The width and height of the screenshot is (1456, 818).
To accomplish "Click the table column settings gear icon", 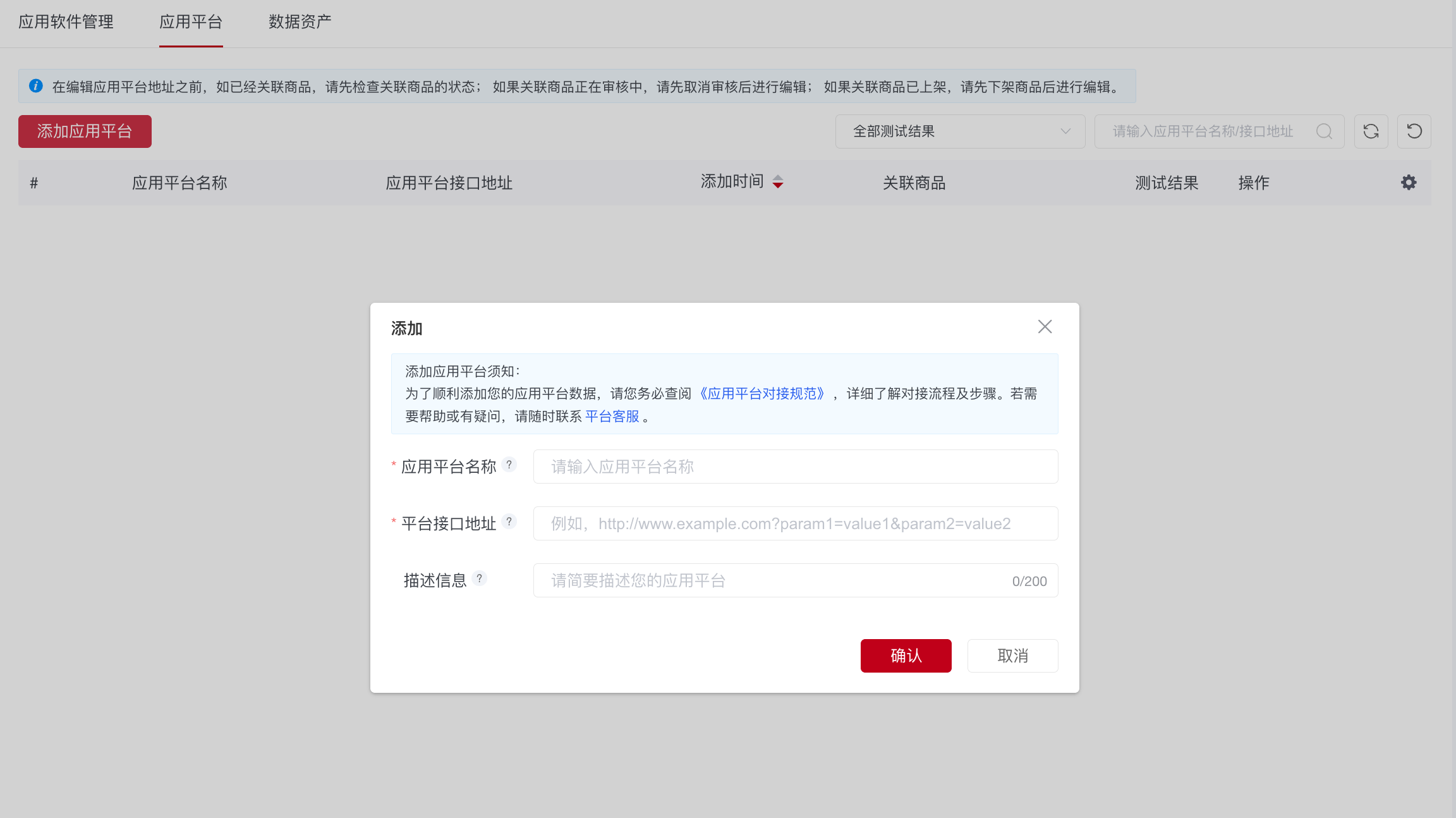I will pos(1409,183).
